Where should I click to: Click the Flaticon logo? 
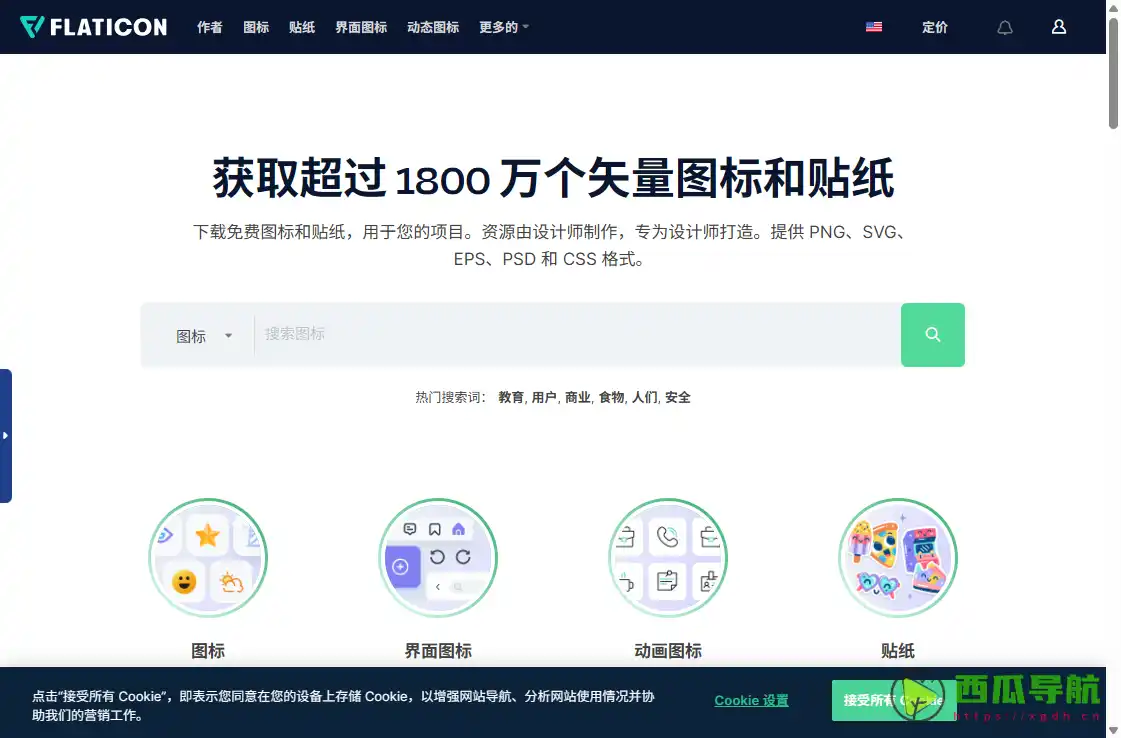click(93, 27)
